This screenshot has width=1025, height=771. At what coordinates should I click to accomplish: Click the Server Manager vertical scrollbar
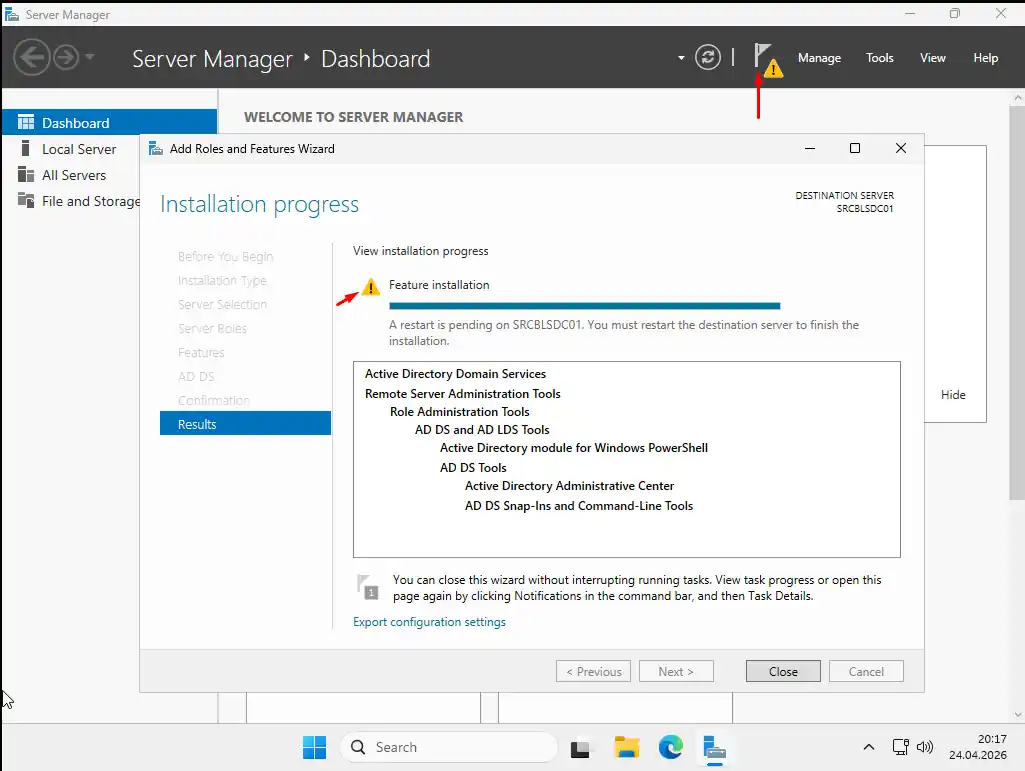click(x=1017, y=301)
